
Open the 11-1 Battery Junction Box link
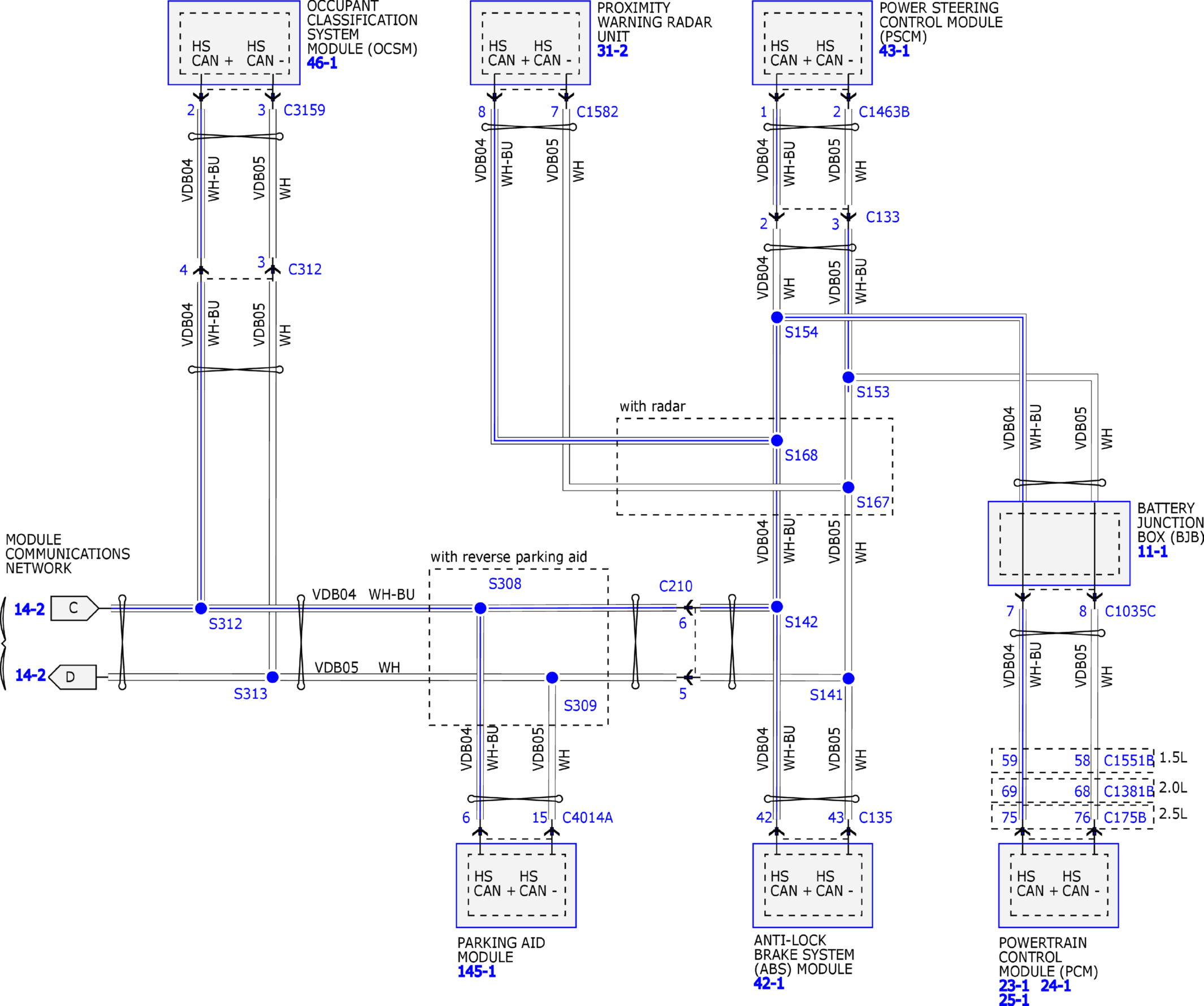(x=1153, y=552)
